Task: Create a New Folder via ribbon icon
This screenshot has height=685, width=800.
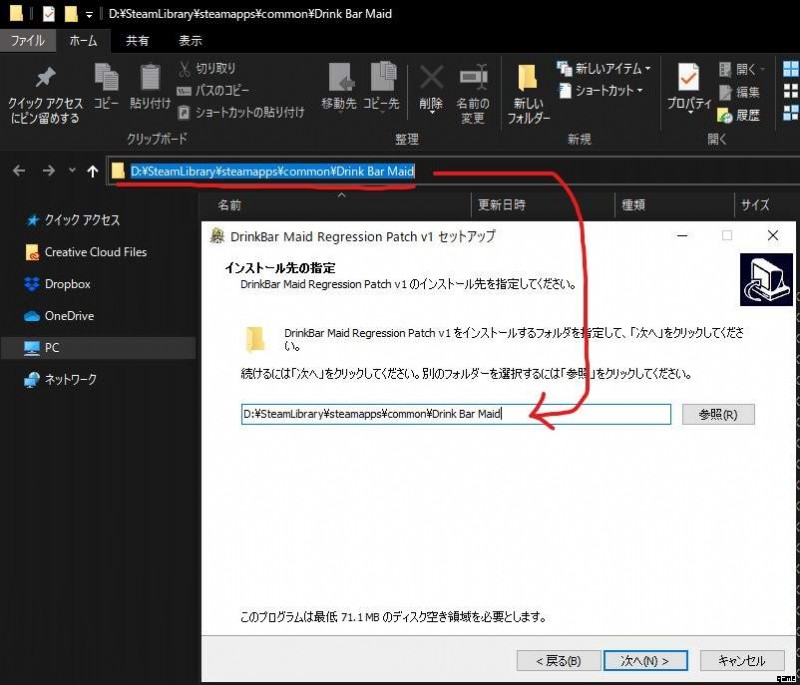Action: 528,79
